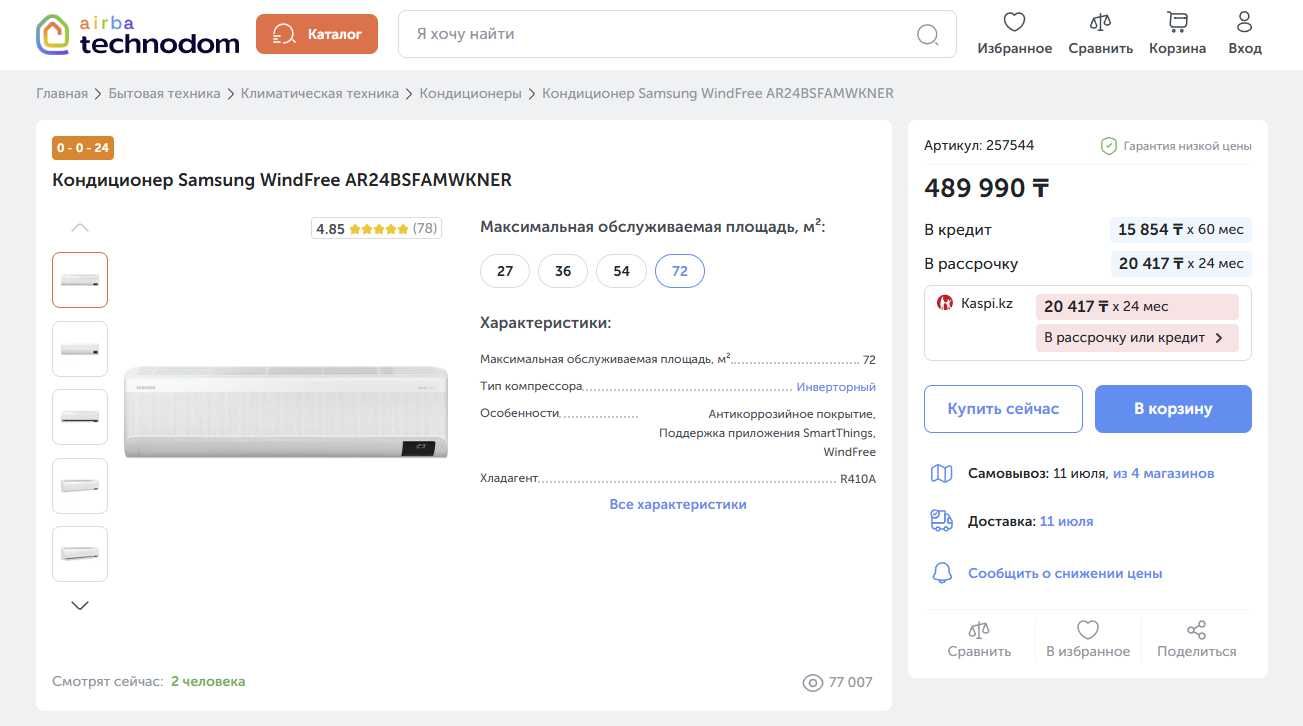1303x726 pixels.
Task: Show next thumbnails with down chevron
Action: coord(80,605)
